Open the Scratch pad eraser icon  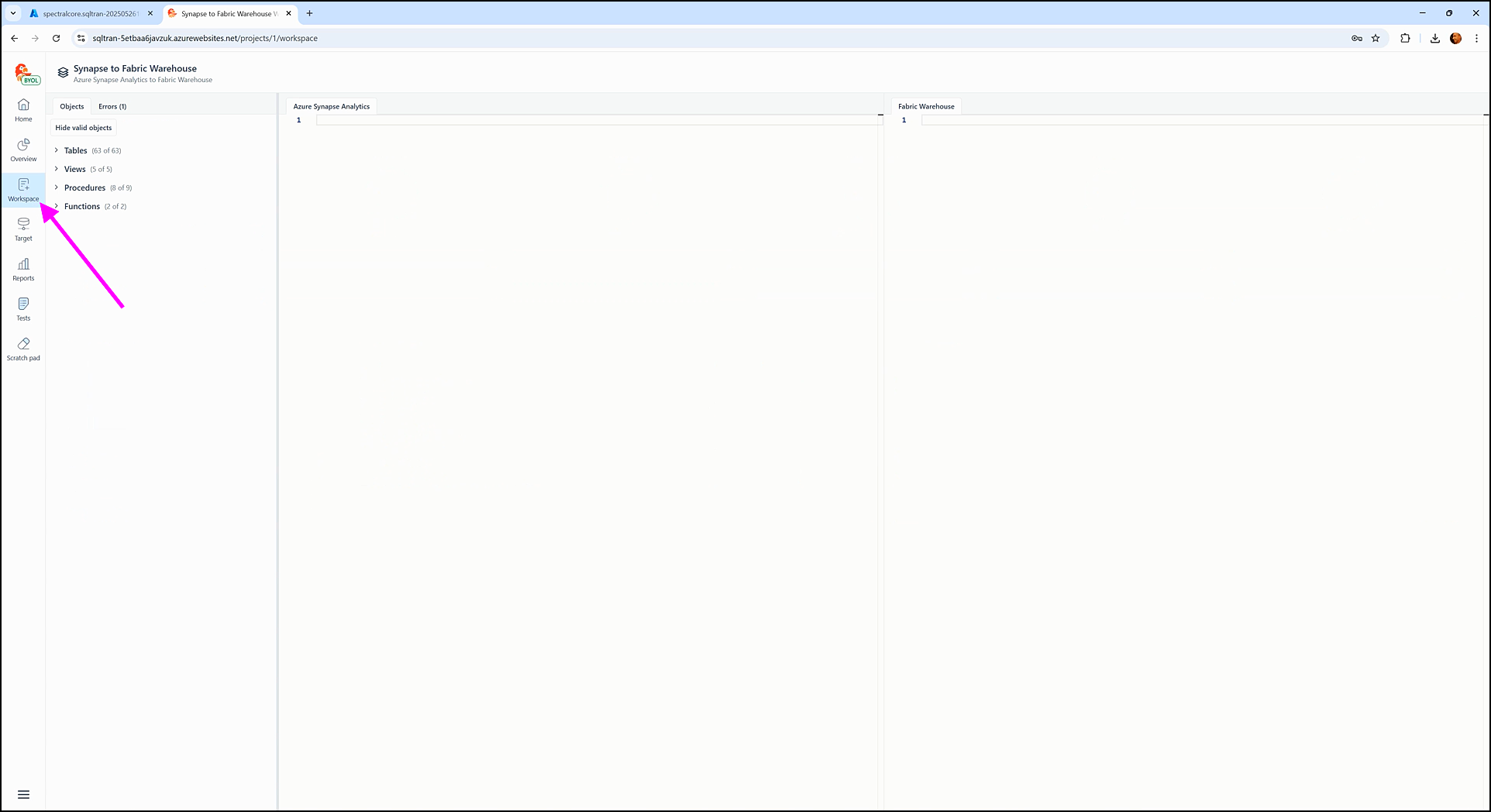click(23, 344)
